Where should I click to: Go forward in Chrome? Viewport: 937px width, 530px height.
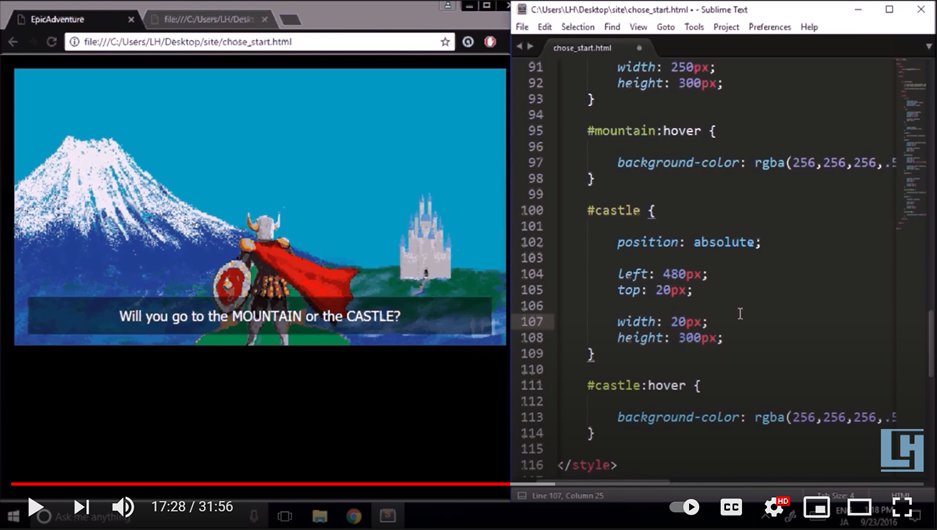32,42
